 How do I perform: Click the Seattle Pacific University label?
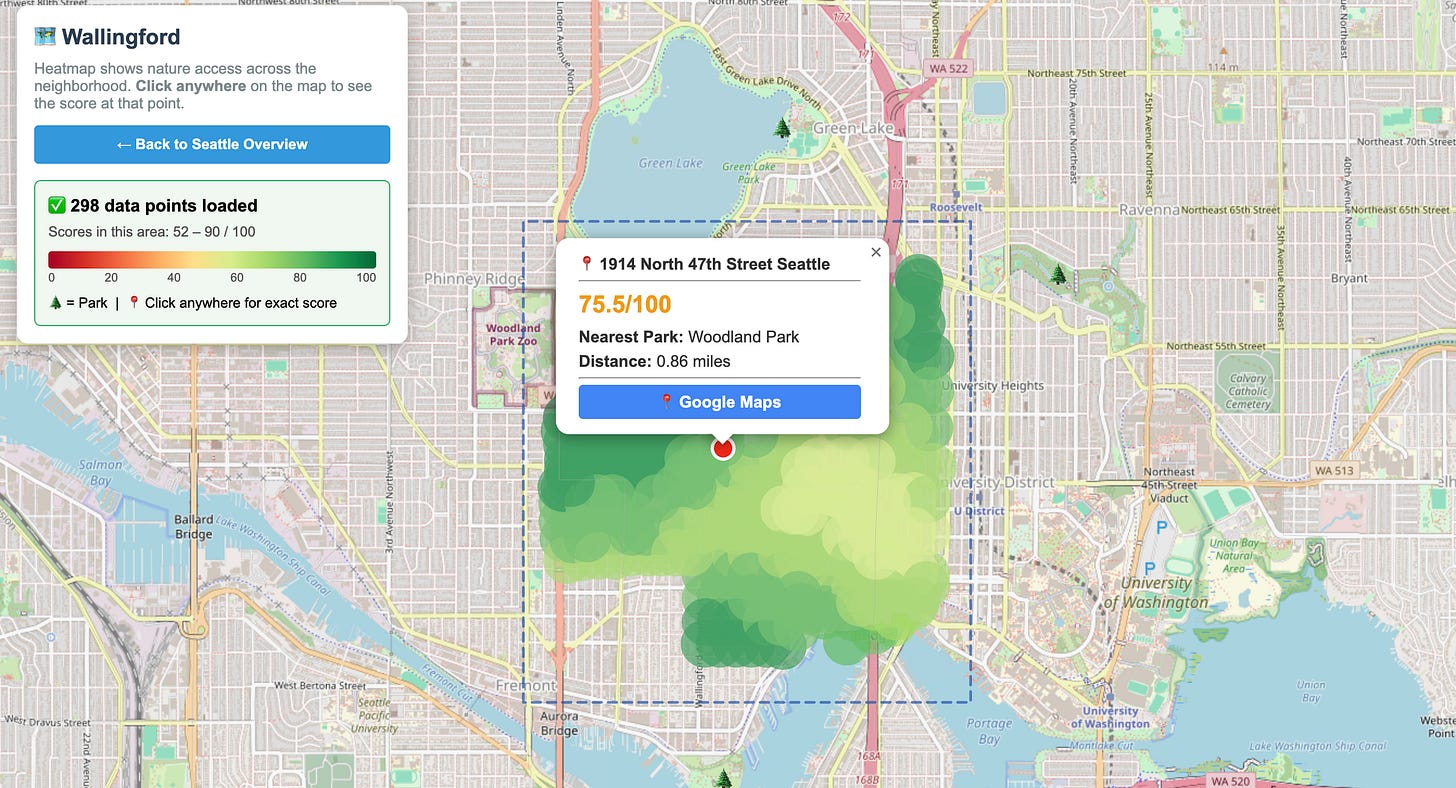375,715
